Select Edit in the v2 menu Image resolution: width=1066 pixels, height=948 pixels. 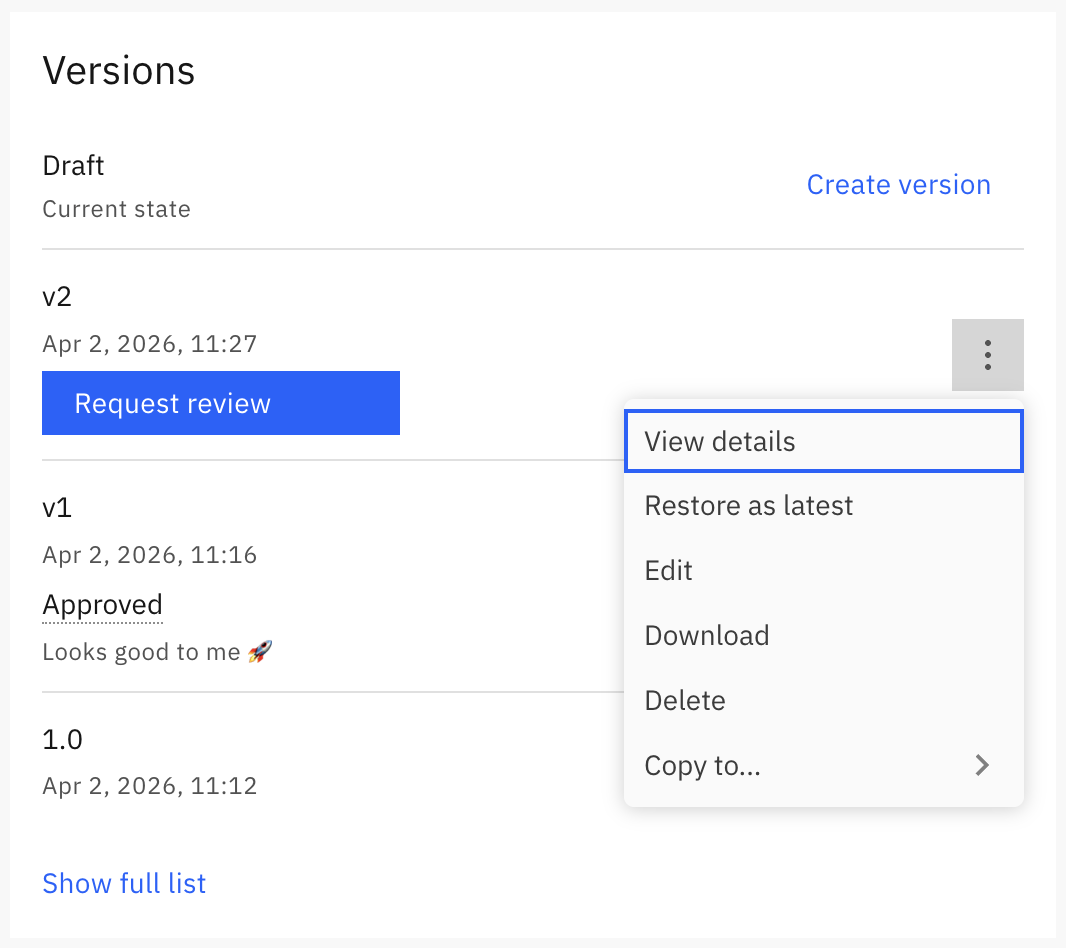(x=669, y=571)
